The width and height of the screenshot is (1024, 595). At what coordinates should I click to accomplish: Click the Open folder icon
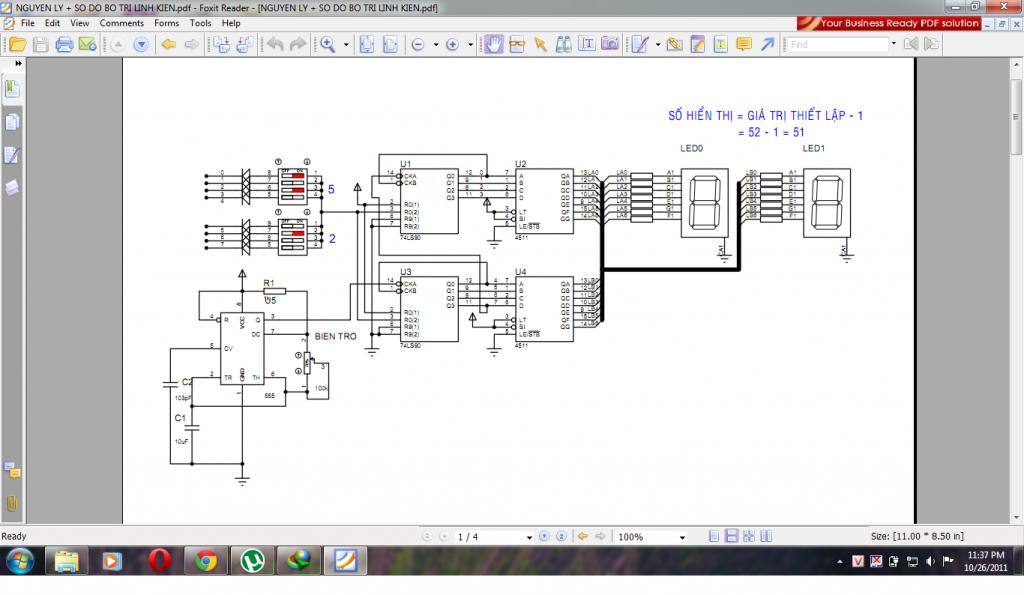click(x=17, y=44)
